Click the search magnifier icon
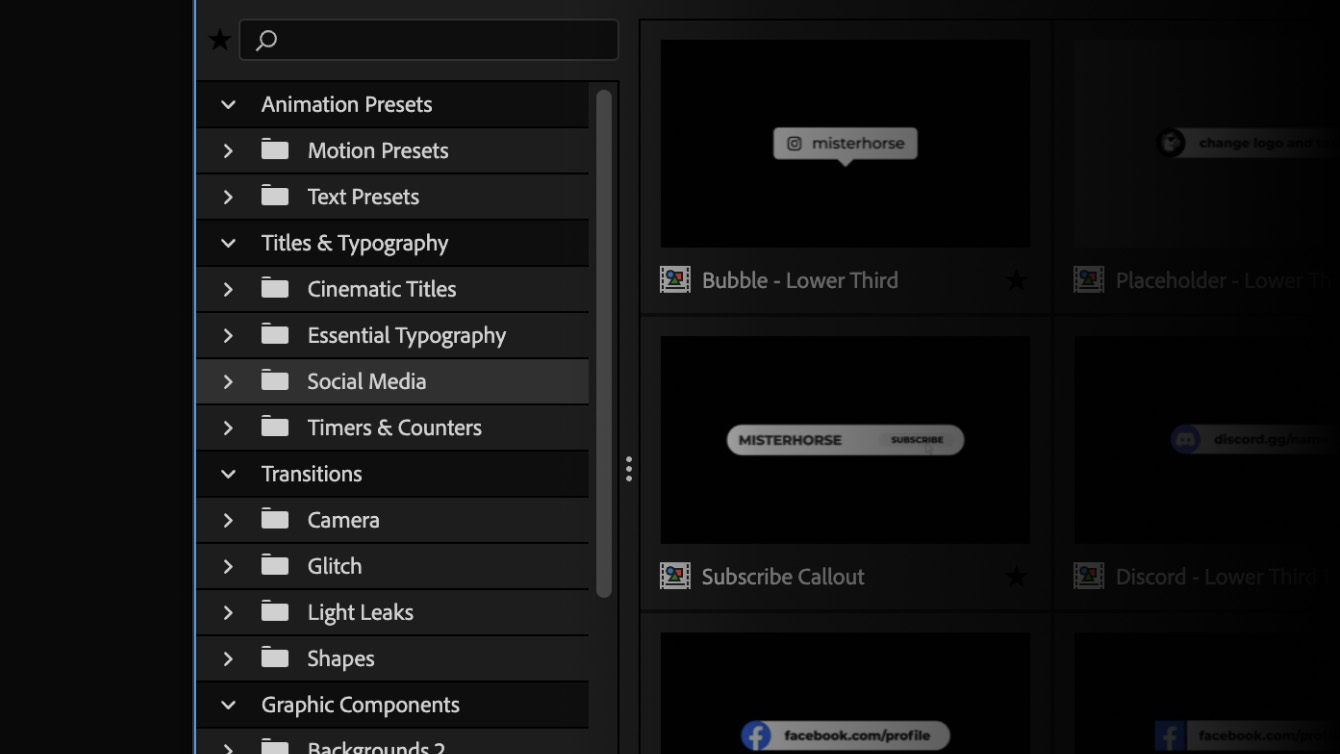 coord(266,40)
